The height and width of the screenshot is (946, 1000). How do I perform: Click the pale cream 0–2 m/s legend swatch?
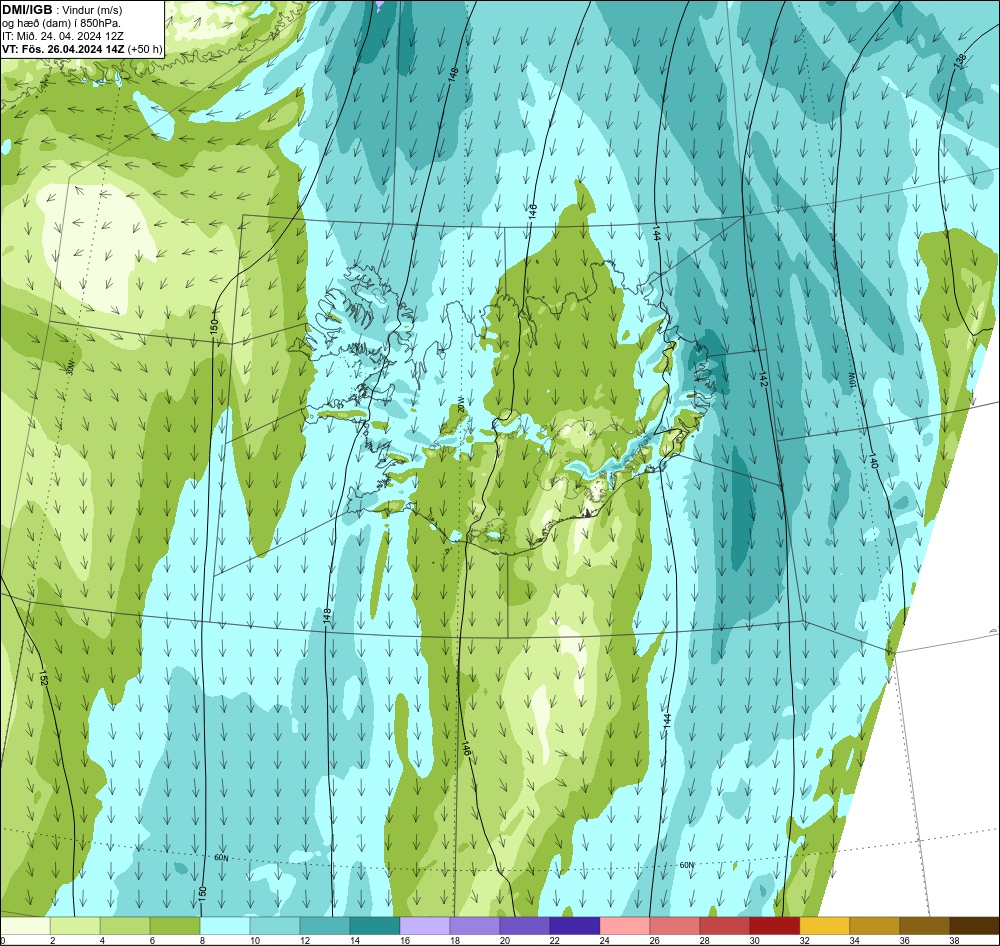point(25,926)
